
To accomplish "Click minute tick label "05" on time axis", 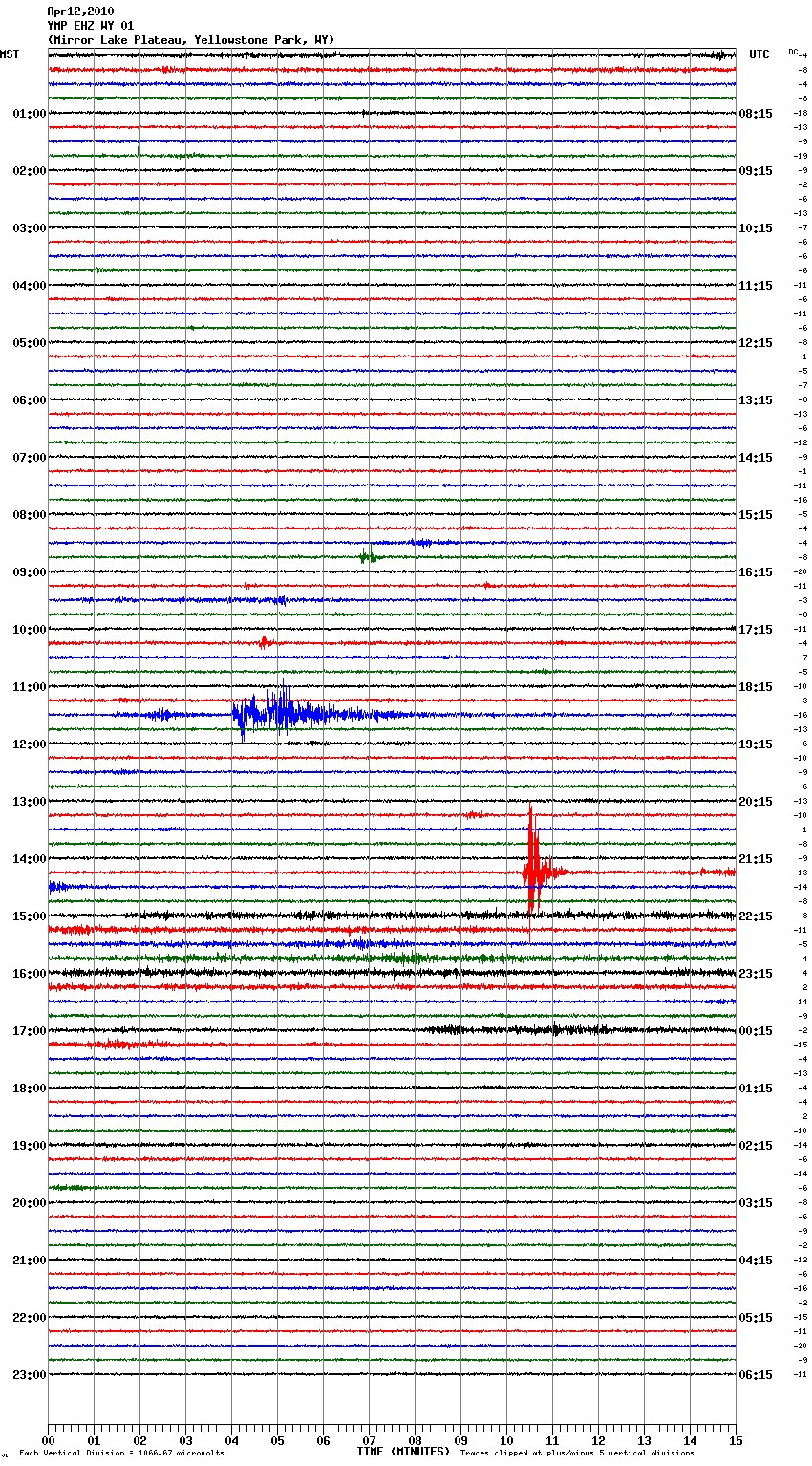I will coord(277,1440).
